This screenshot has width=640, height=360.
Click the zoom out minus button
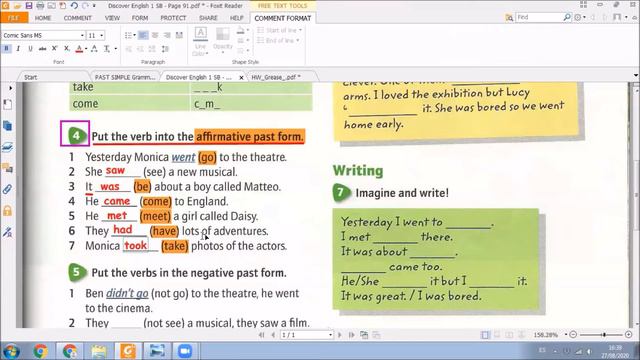[573, 335]
